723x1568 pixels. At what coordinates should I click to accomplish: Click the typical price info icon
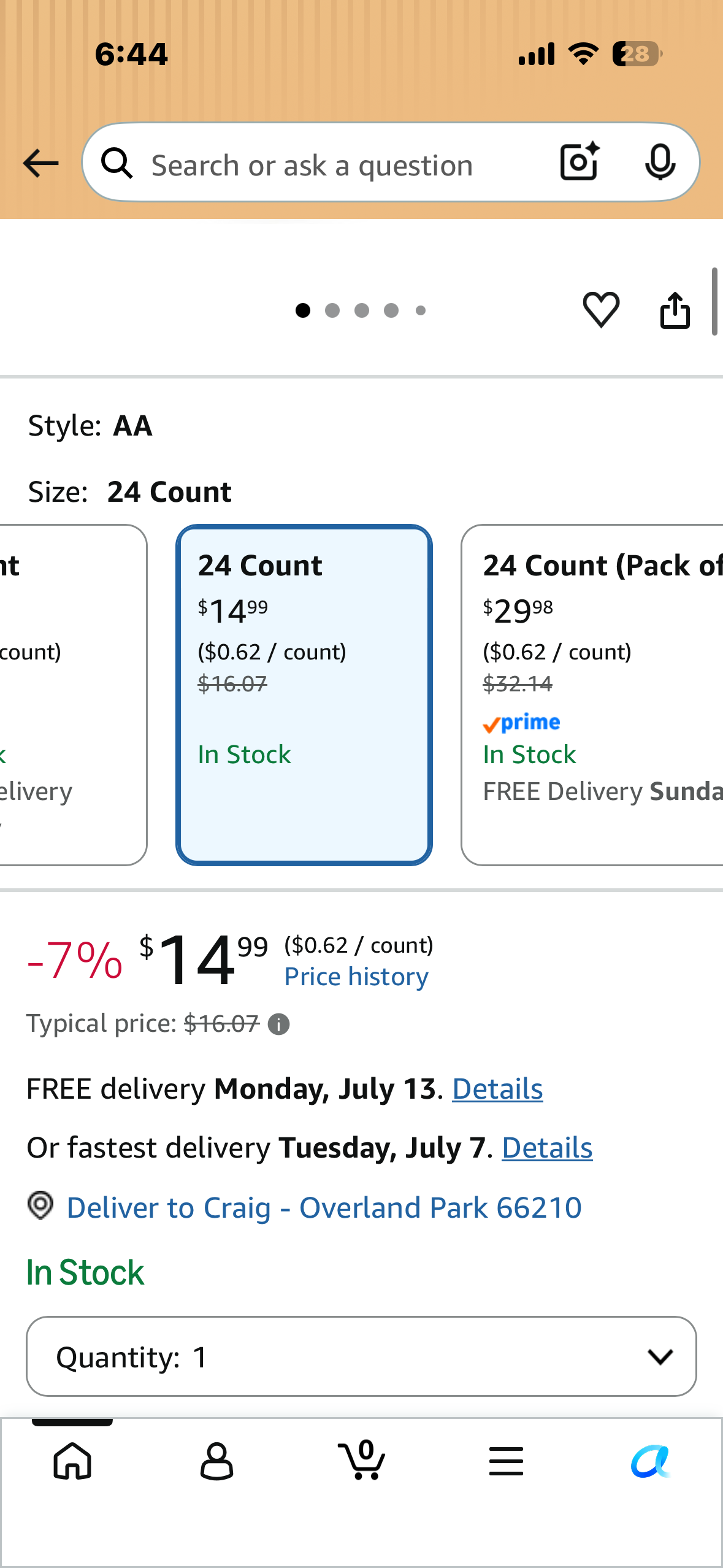tap(279, 1024)
